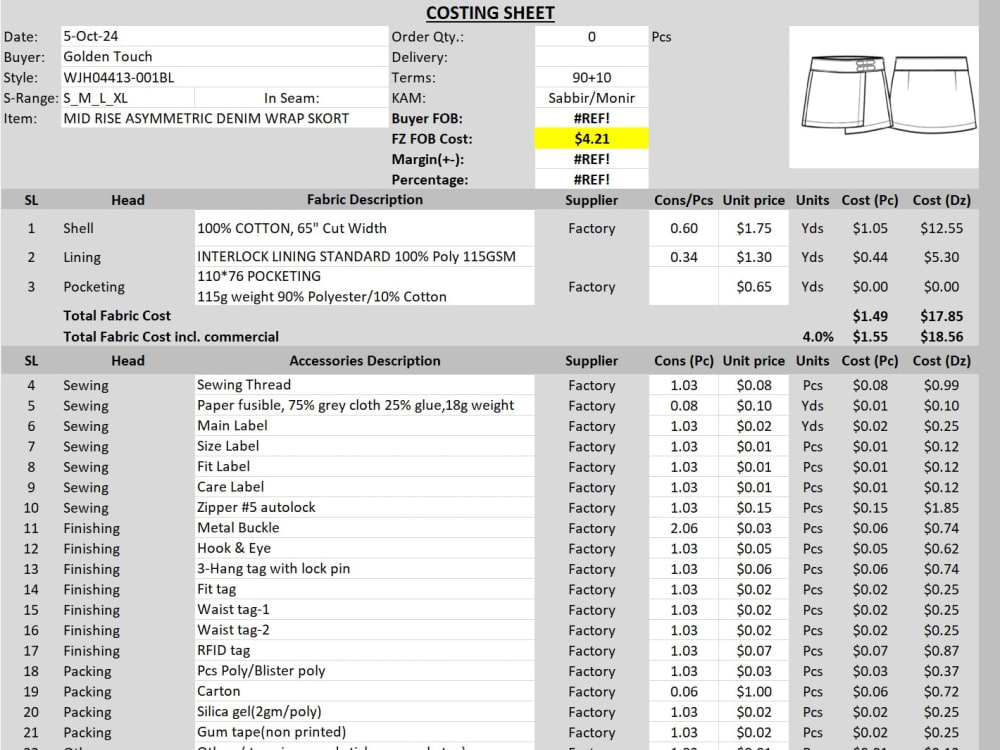
Task: Click the Percentage #REF! cell
Action: (x=591, y=179)
